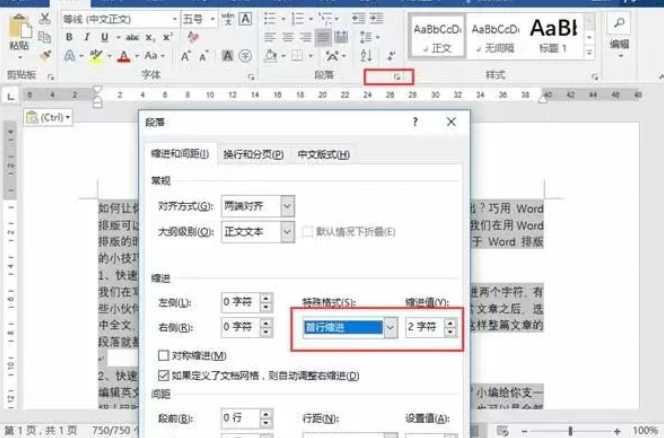Toggle Italic formatting

(87, 37)
